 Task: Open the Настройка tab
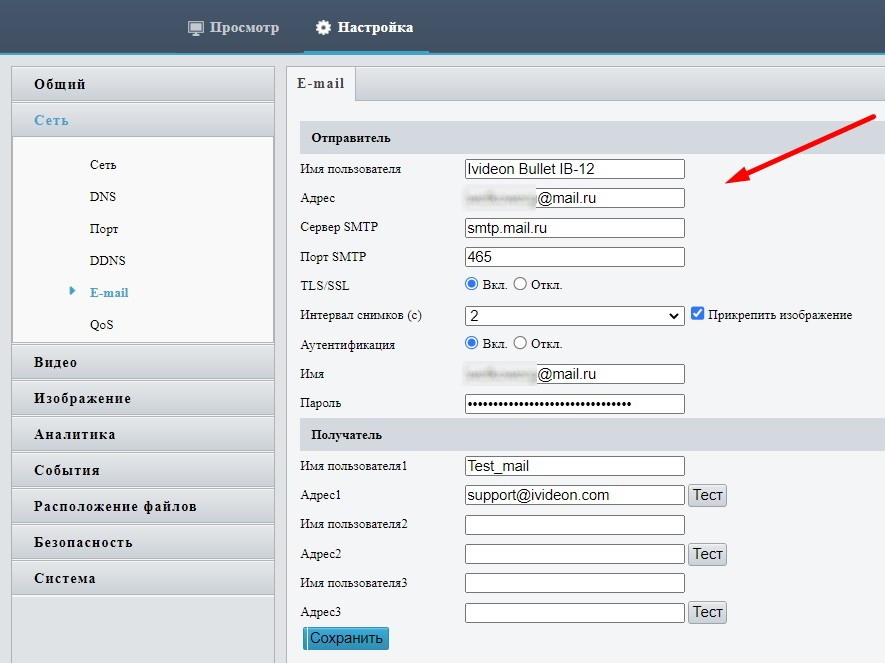click(x=365, y=28)
